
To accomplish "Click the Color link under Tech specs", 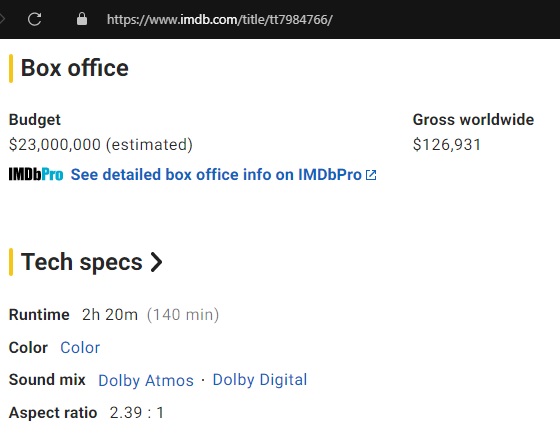I will tap(80, 348).
